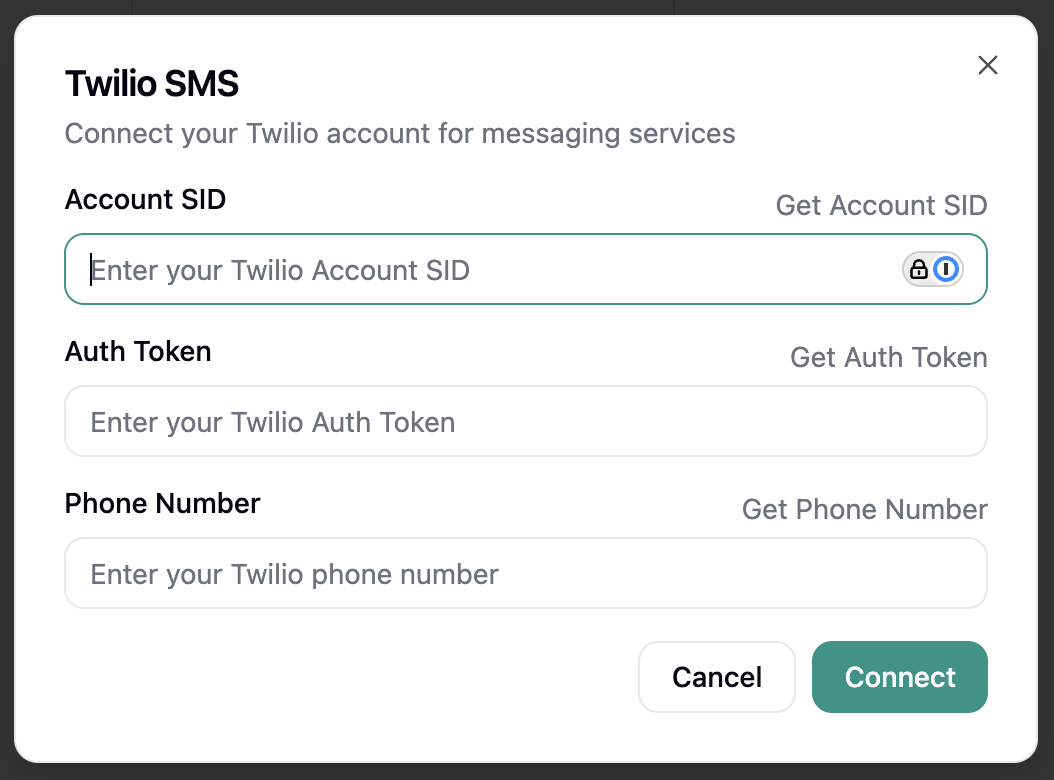Follow the Get Auth Token link
The height and width of the screenshot is (780, 1054).
coord(888,357)
